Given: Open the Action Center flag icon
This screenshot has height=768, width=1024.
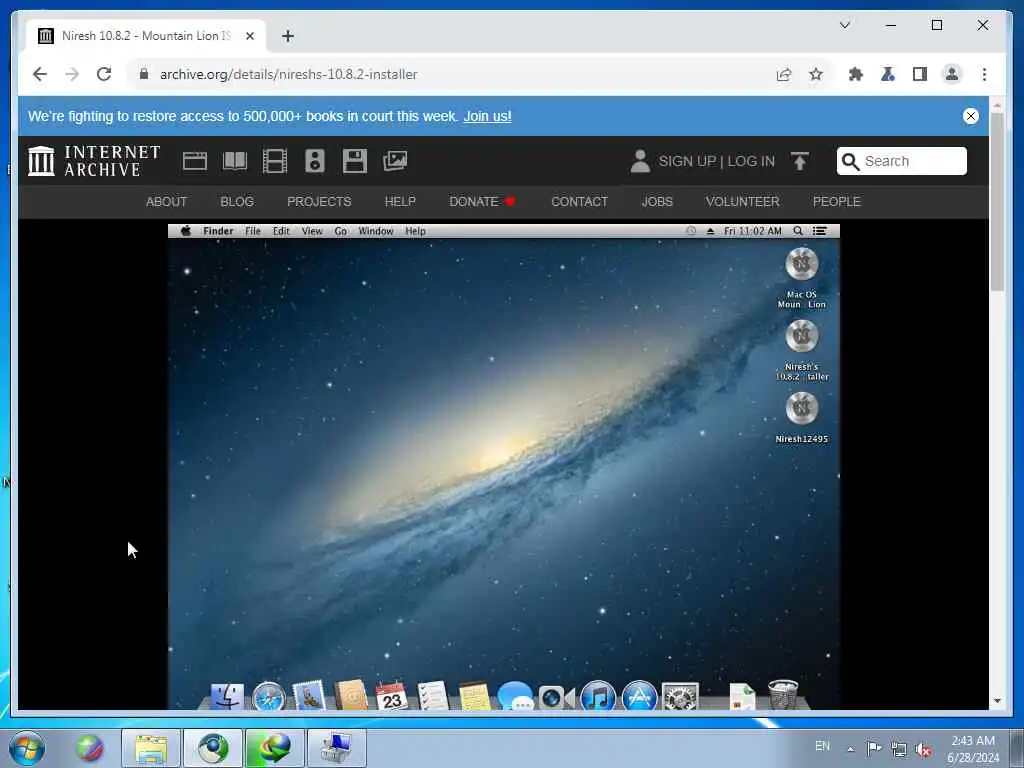Looking at the screenshot, I should tap(874, 749).
